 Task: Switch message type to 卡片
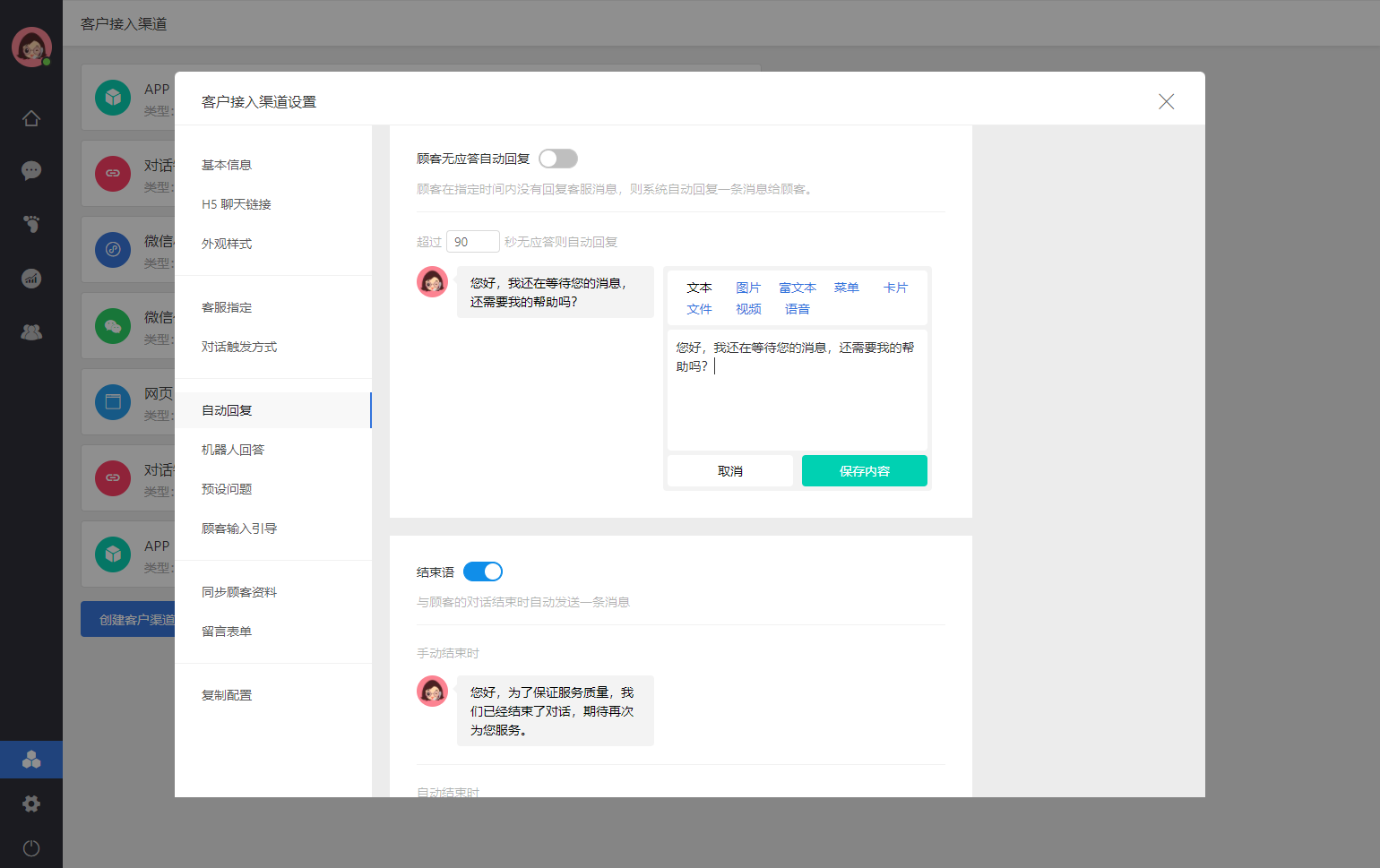point(896,288)
